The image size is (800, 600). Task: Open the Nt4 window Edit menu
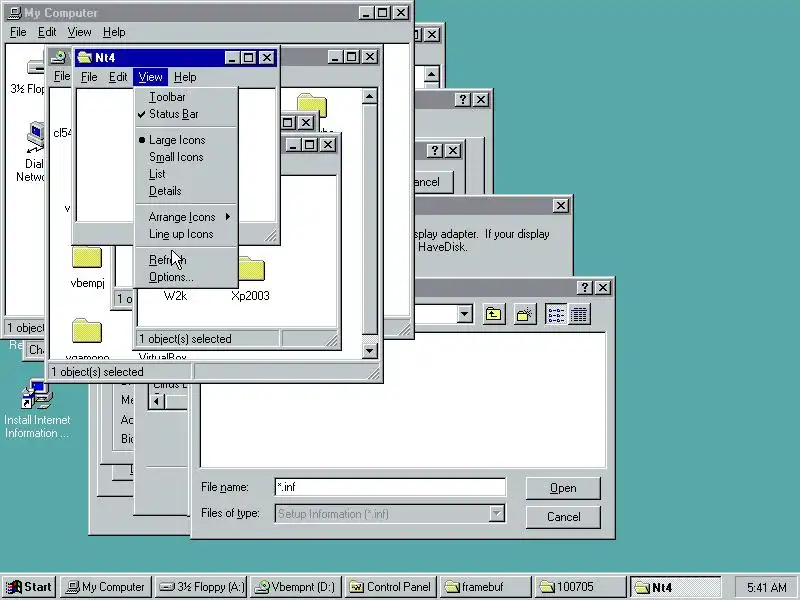pyautogui.click(x=118, y=77)
